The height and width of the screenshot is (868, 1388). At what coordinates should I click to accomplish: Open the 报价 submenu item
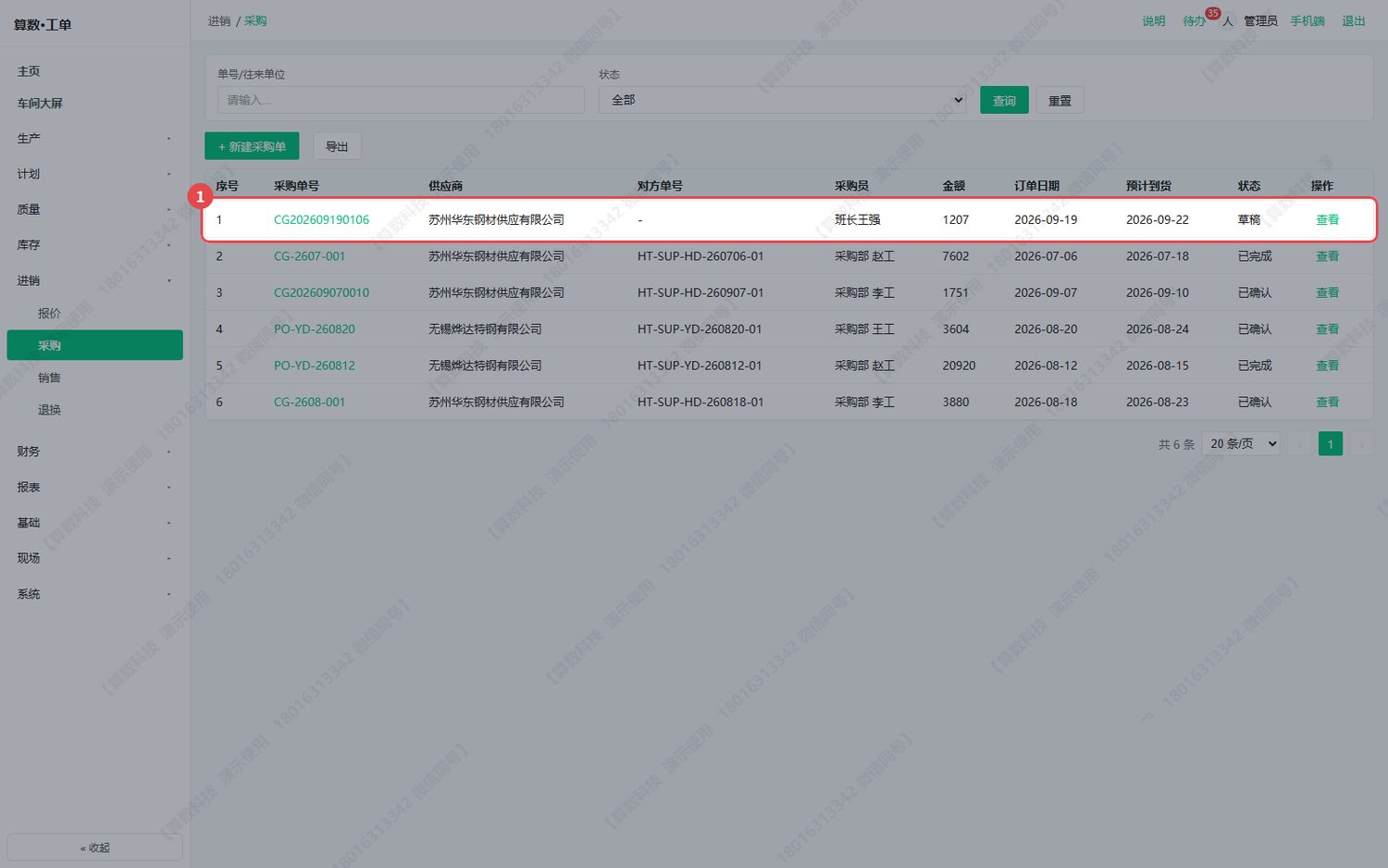click(94, 314)
